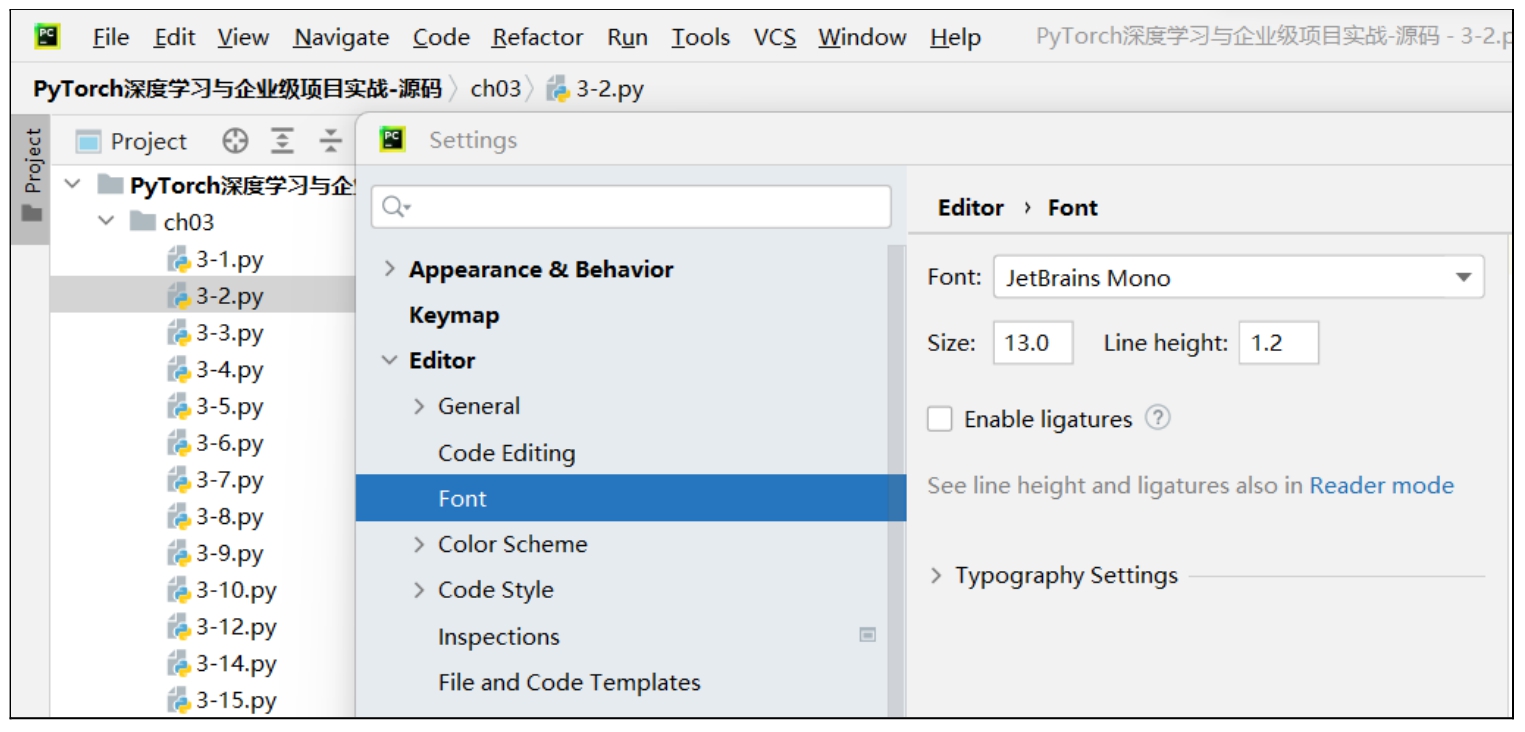1525x732 pixels.
Task: Click the Project side tool window tab
Action: click(x=32, y=180)
